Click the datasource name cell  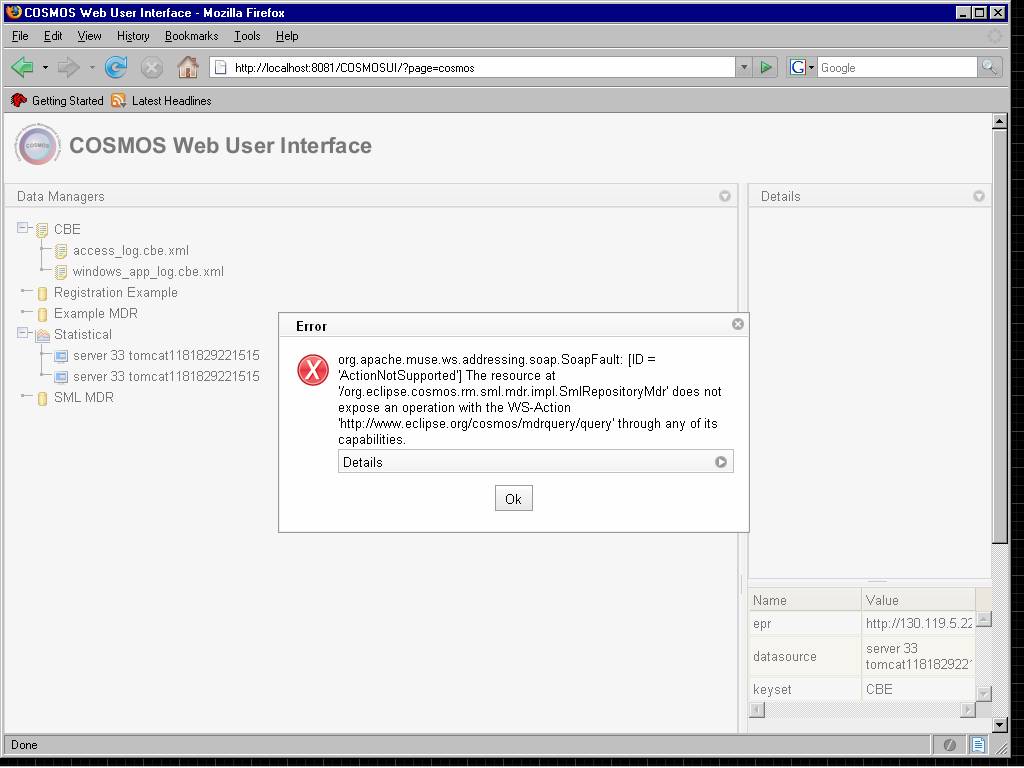[805, 656]
